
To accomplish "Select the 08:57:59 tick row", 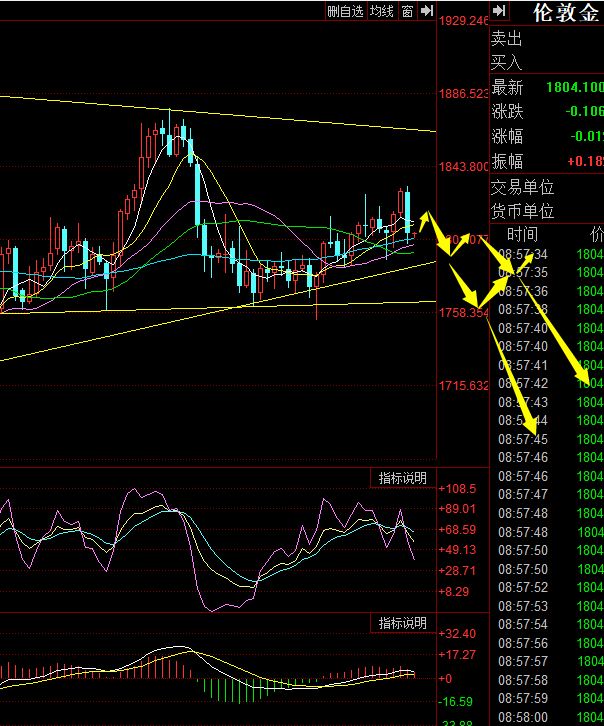I will tap(547, 698).
